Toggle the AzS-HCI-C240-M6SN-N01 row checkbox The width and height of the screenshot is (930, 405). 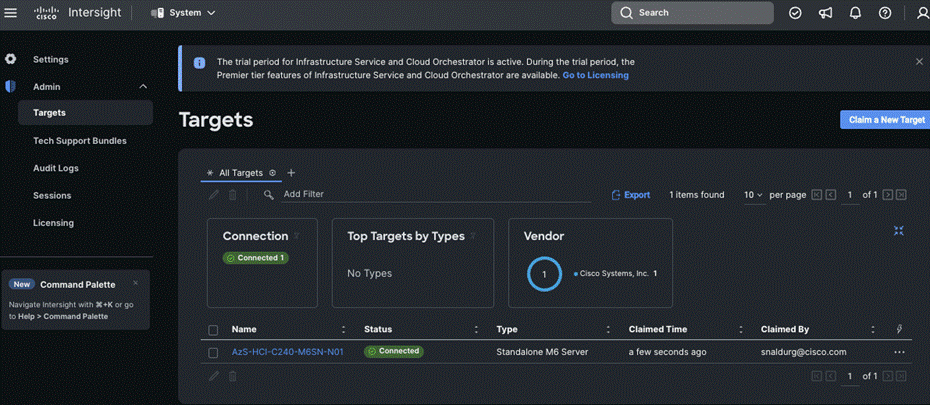point(214,353)
